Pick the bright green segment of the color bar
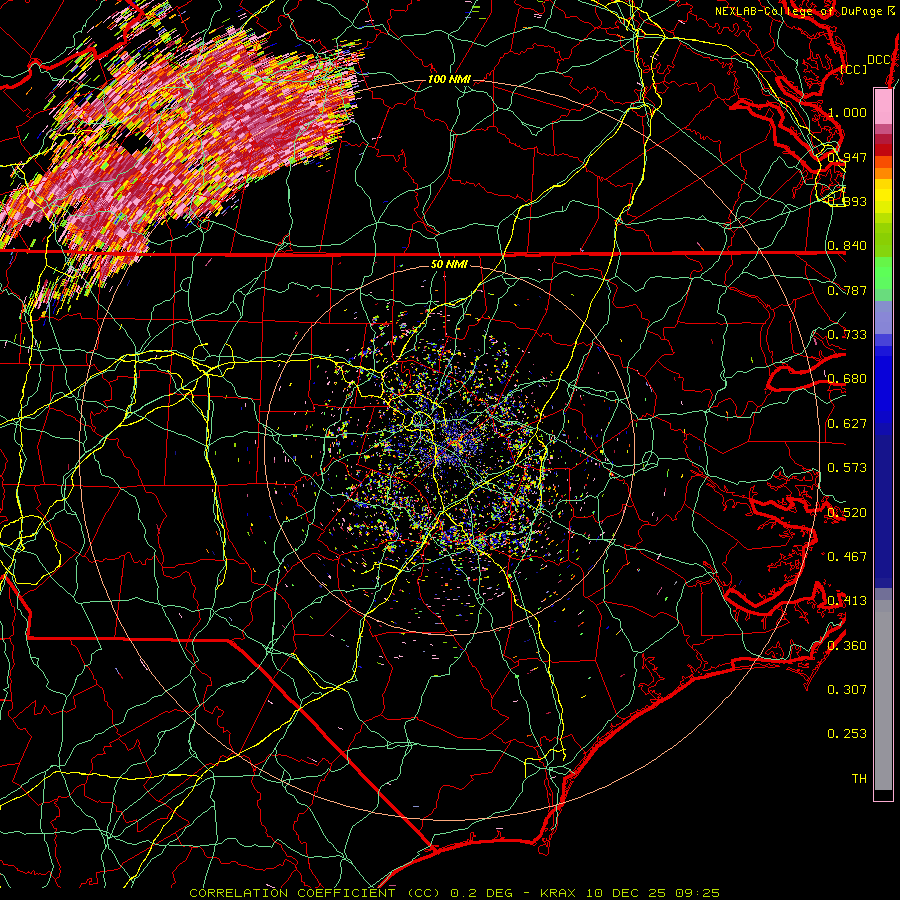The image size is (900, 900). tap(883, 273)
